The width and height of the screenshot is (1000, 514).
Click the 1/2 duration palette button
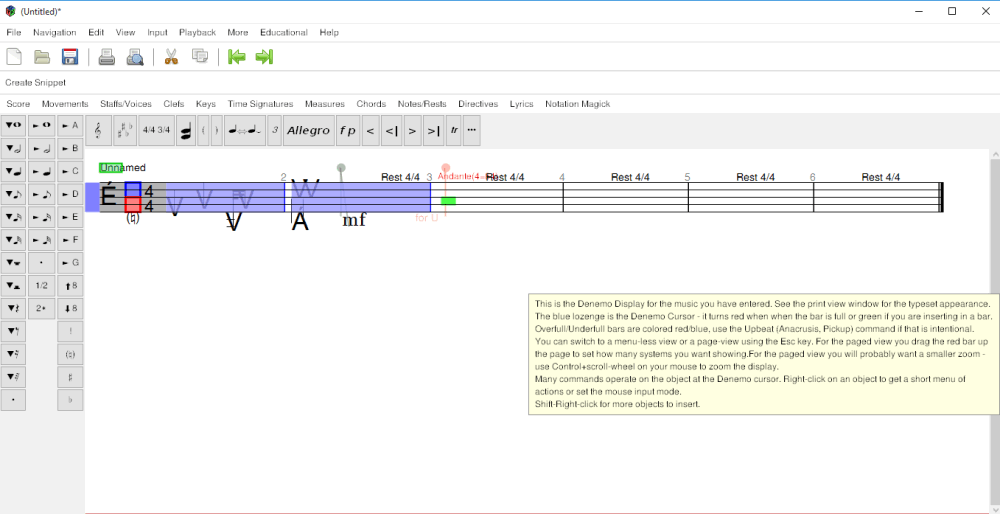tap(42, 286)
